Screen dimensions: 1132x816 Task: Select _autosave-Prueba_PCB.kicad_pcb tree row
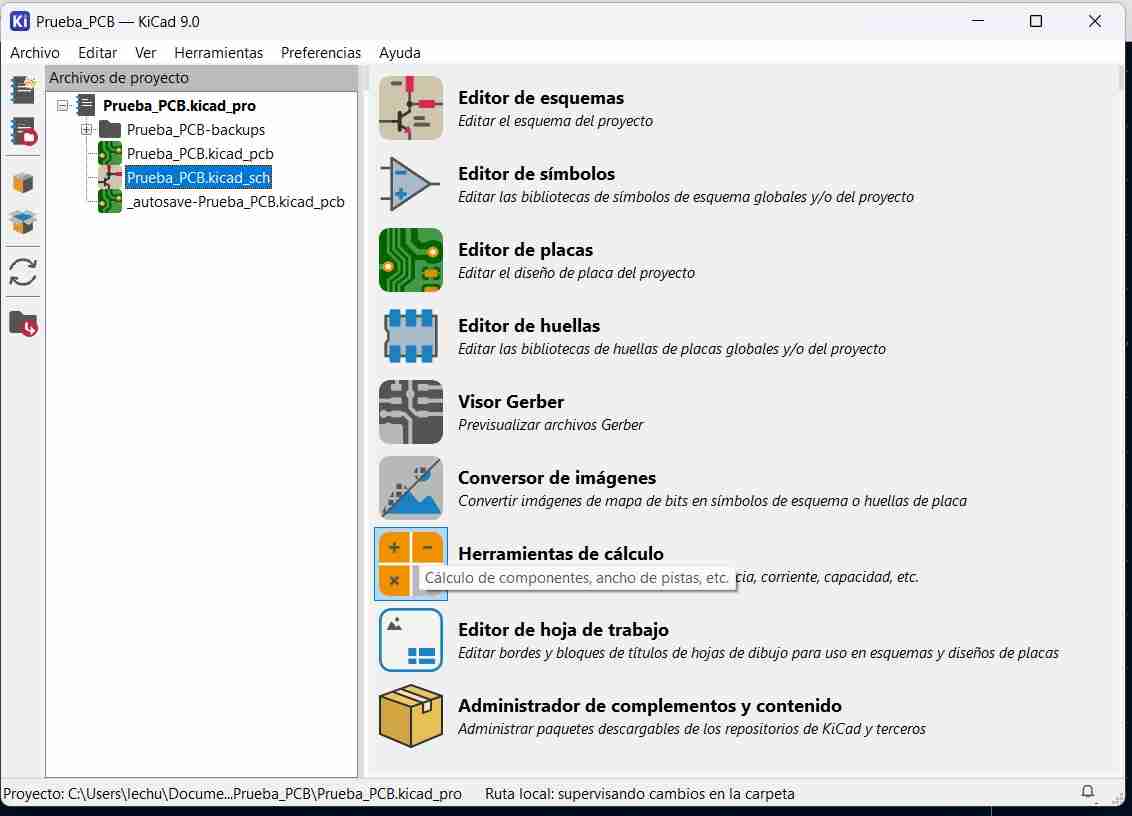coord(235,201)
